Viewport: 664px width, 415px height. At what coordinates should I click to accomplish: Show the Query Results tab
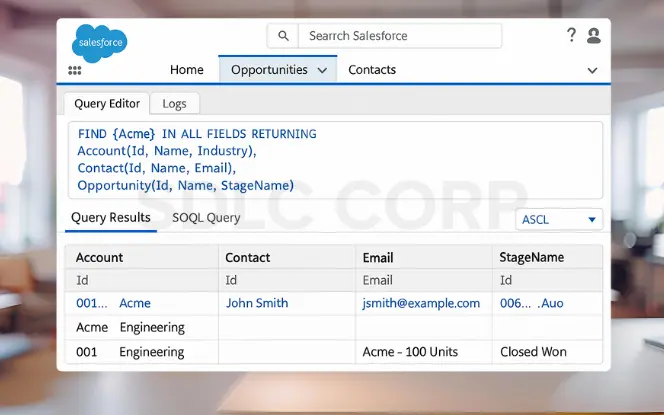click(x=111, y=218)
